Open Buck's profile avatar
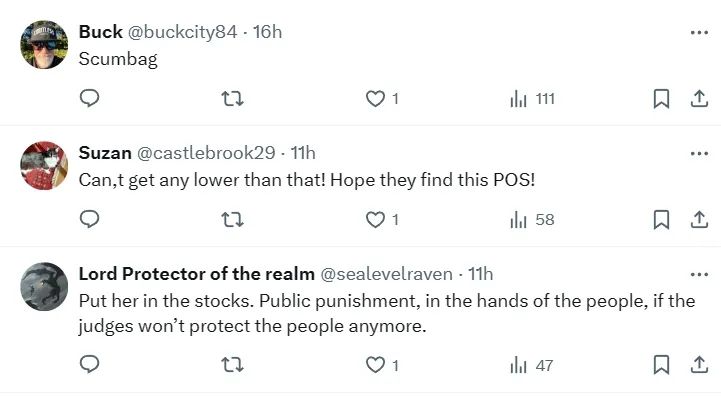 coord(44,45)
